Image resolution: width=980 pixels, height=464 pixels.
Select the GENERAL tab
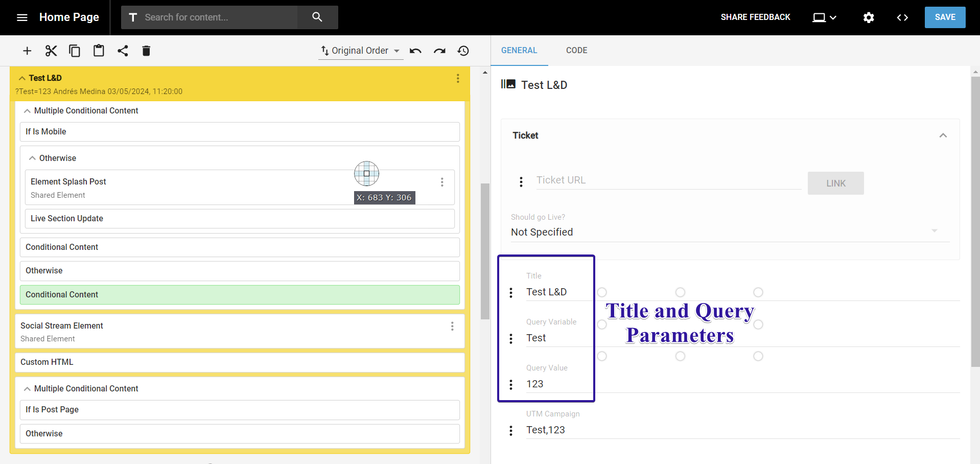click(519, 50)
